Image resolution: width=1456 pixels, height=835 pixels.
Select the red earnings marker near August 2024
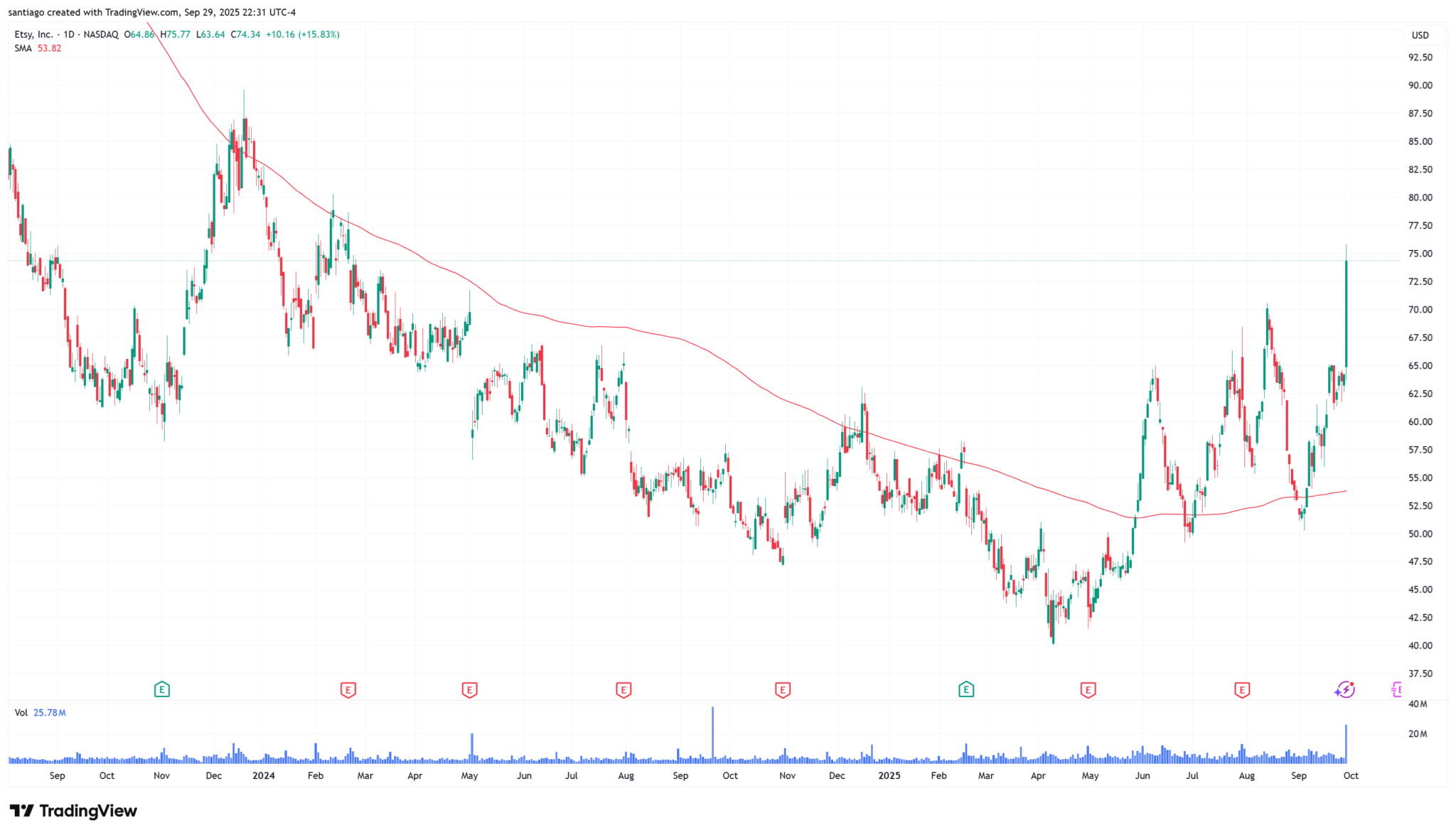[623, 689]
